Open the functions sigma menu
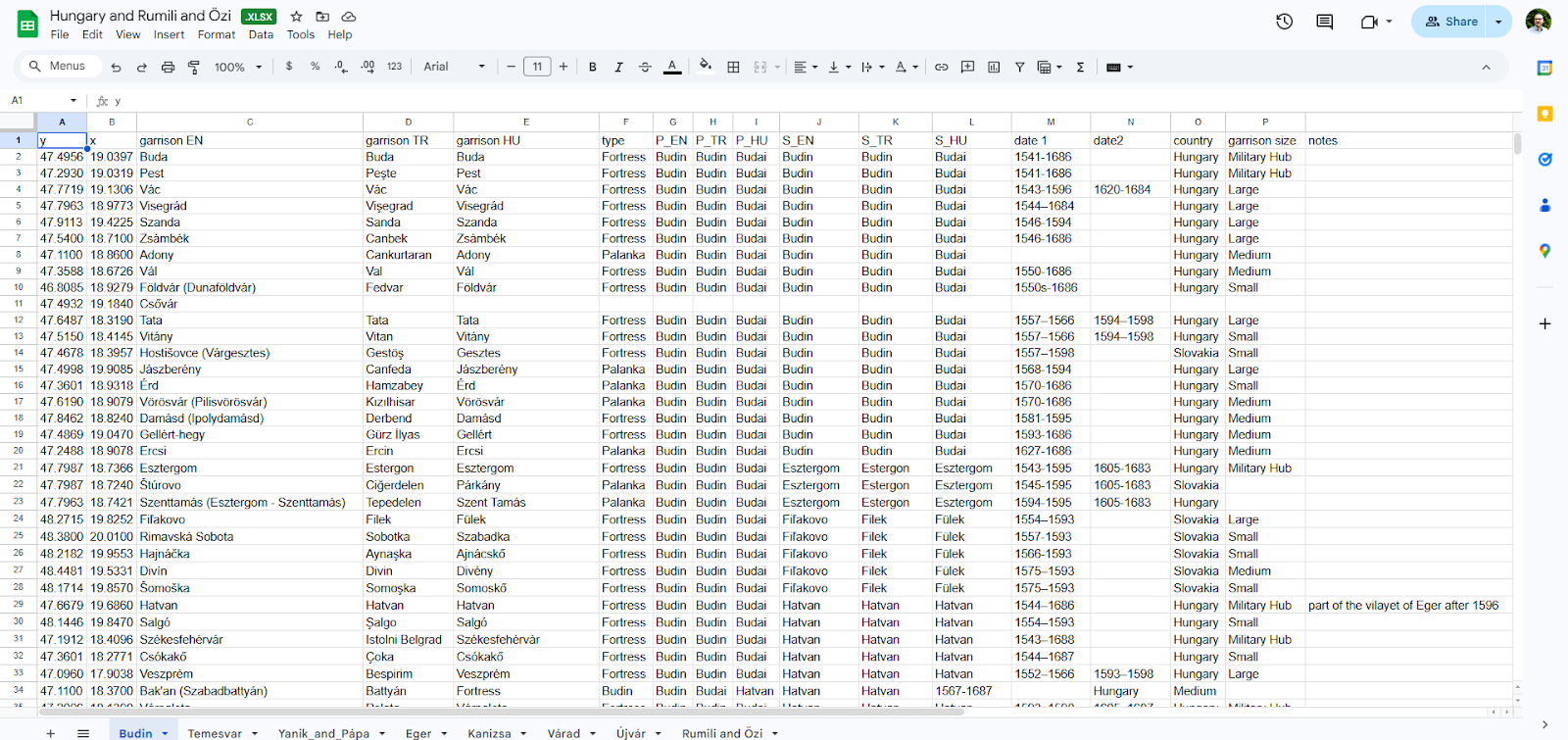Viewport: 1568px width, 740px height. point(1080,67)
